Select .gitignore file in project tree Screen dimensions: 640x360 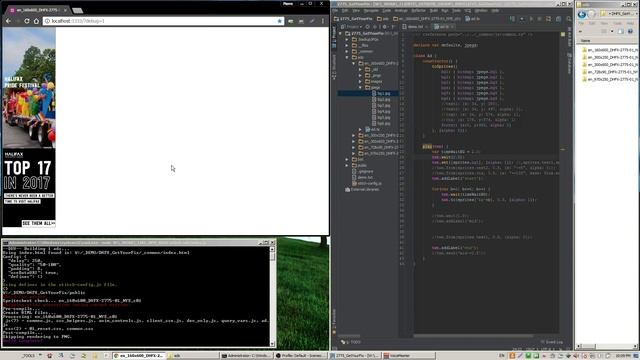click(x=362, y=171)
